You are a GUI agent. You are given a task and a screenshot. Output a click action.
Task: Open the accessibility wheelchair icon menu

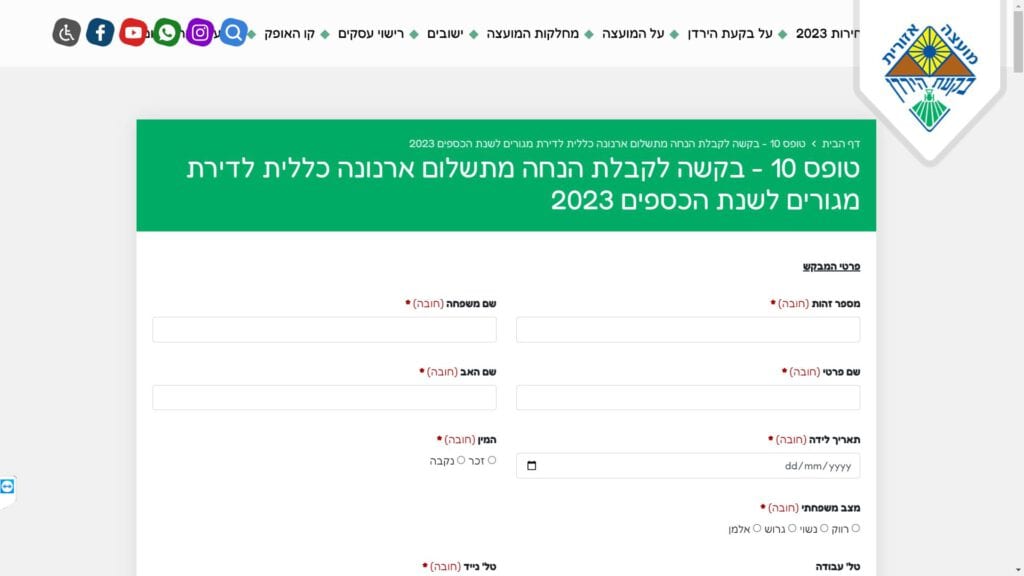tap(66, 33)
